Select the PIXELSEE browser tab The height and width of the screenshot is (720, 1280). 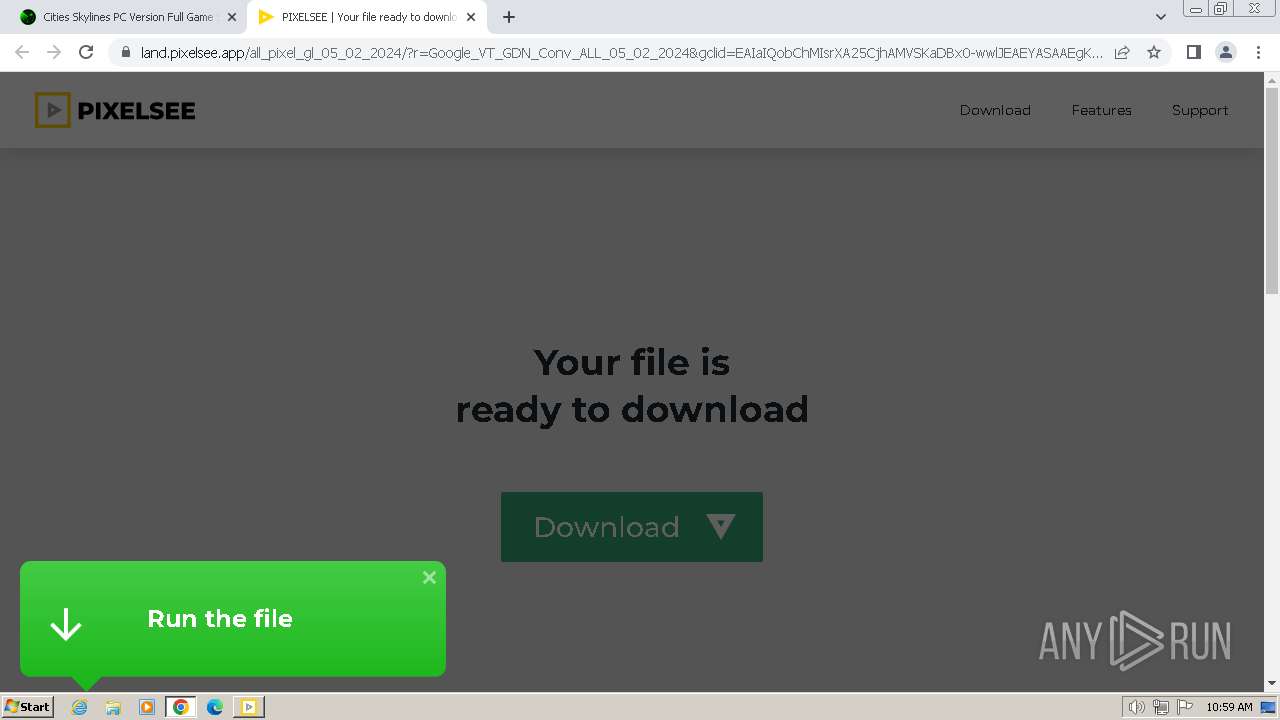click(367, 17)
